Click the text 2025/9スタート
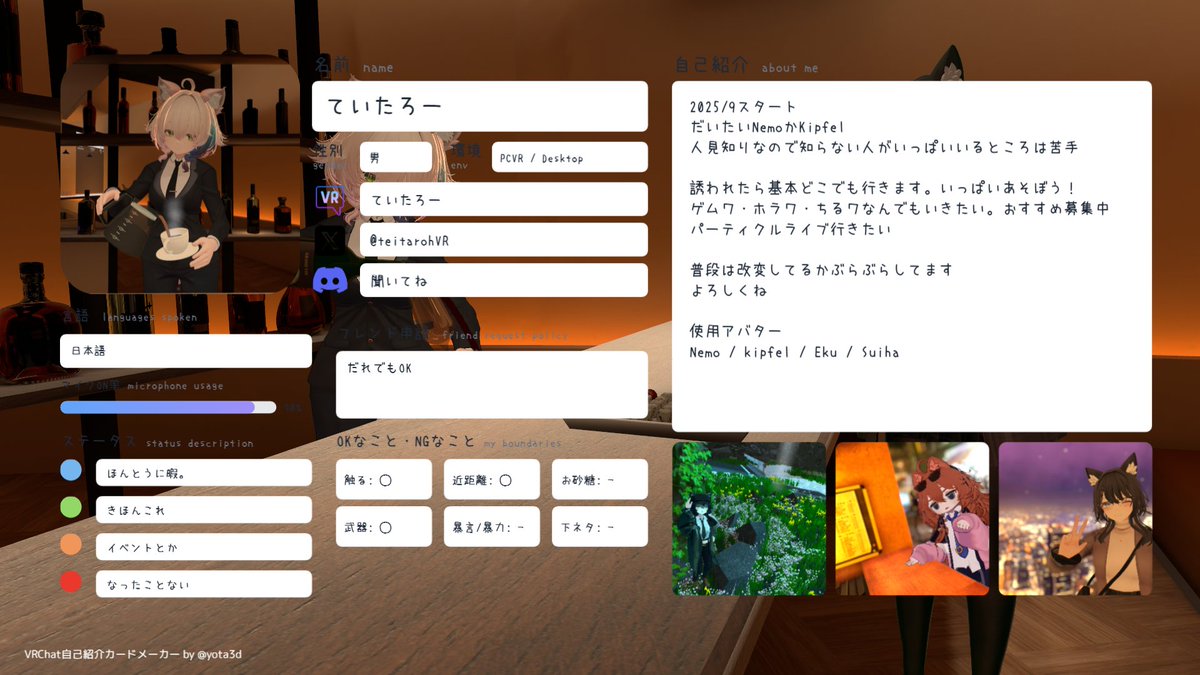 [x=744, y=106]
